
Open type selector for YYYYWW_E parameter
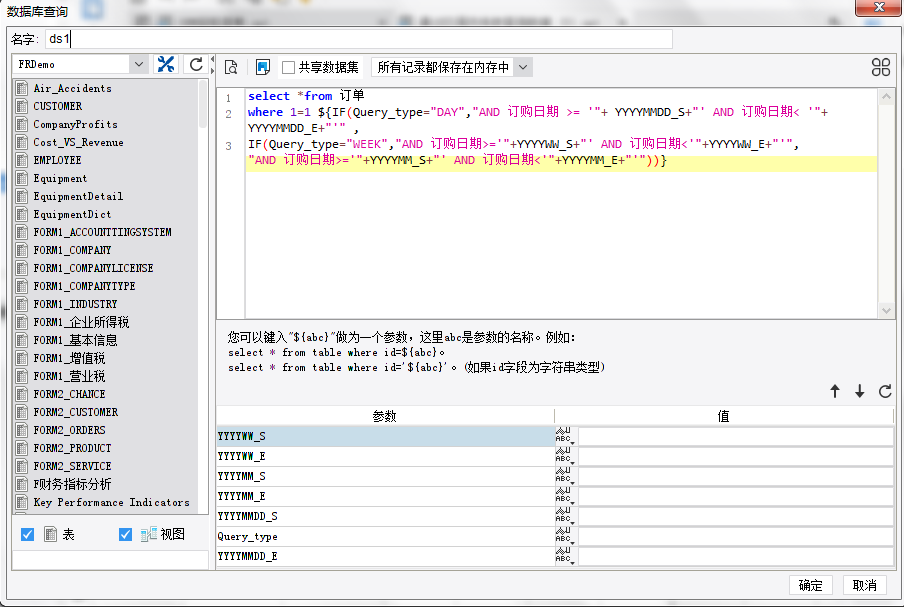[x=566, y=457]
